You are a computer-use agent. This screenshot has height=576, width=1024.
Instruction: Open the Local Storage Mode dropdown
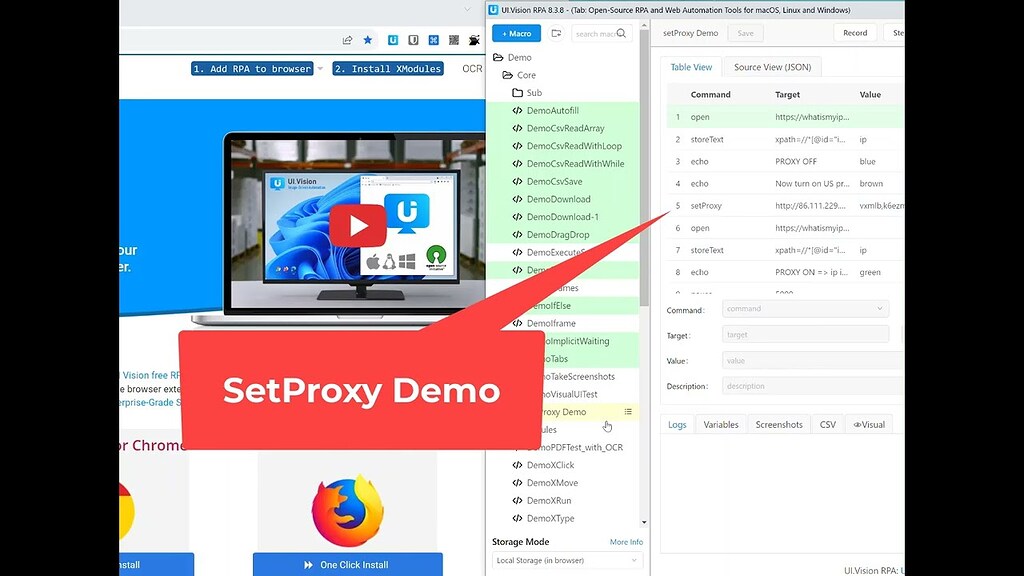click(x=567, y=561)
